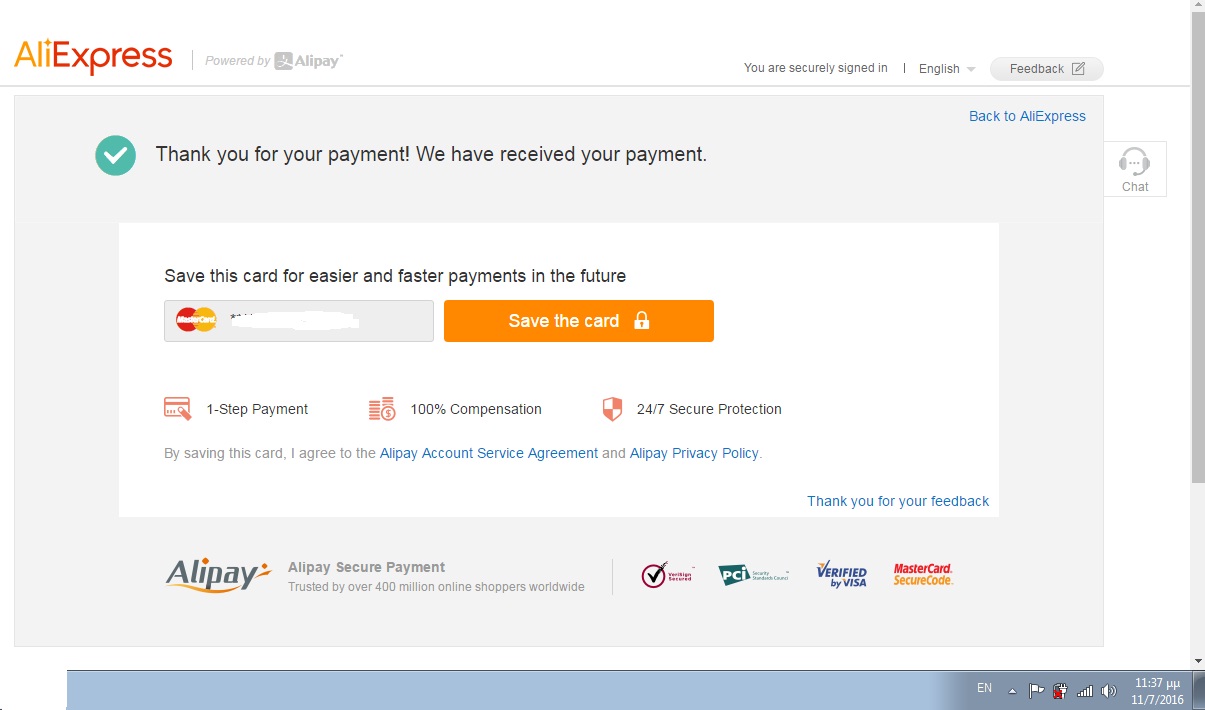
Task: Click the 1-Step Payment icon
Action: (177, 409)
